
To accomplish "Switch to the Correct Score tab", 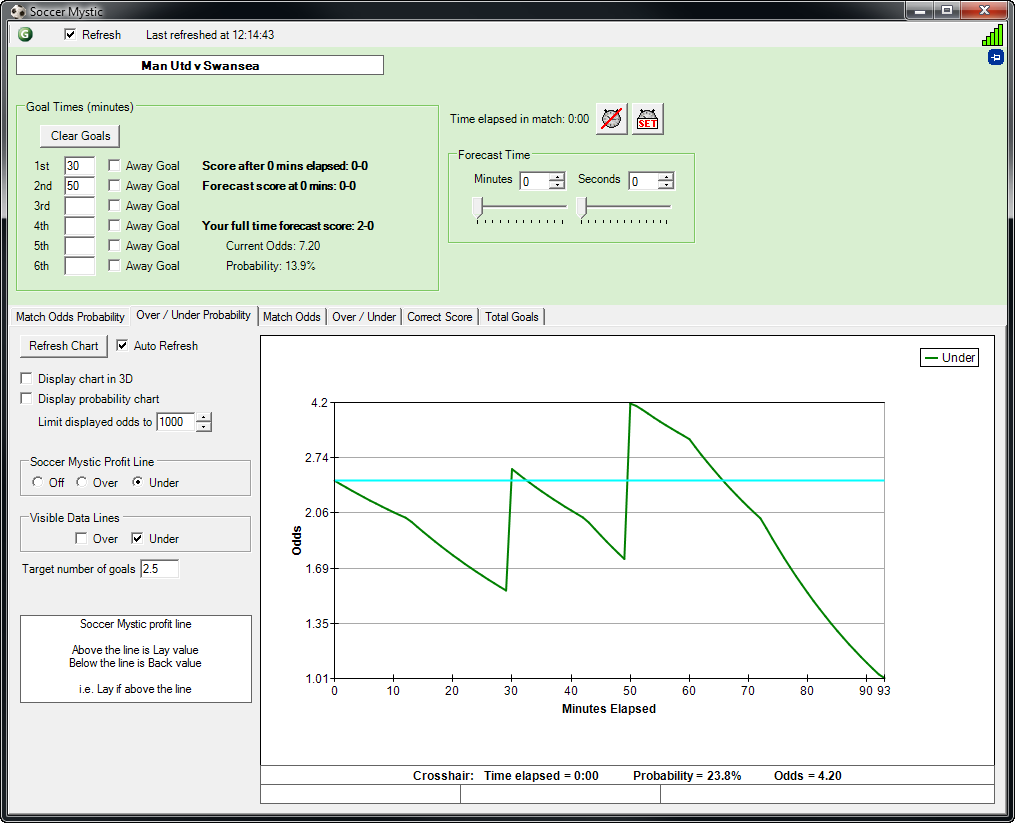I will (439, 317).
